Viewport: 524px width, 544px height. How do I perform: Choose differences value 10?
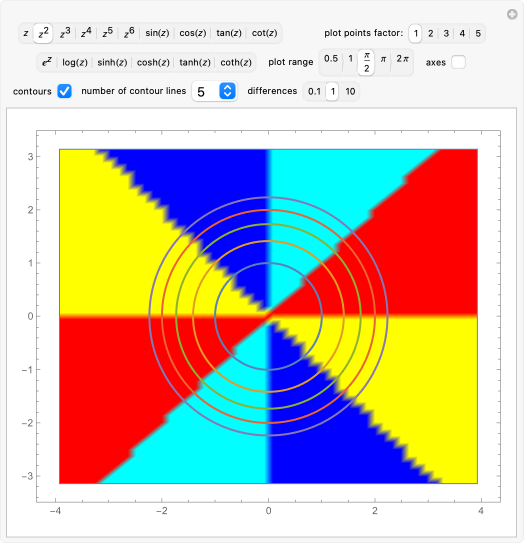coord(350,92)
